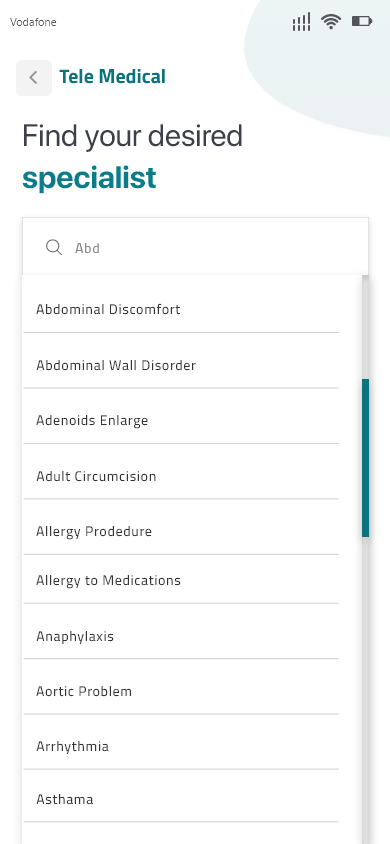Focus the specialist search field
390x844 pixels.
click(x=195, y=247)
